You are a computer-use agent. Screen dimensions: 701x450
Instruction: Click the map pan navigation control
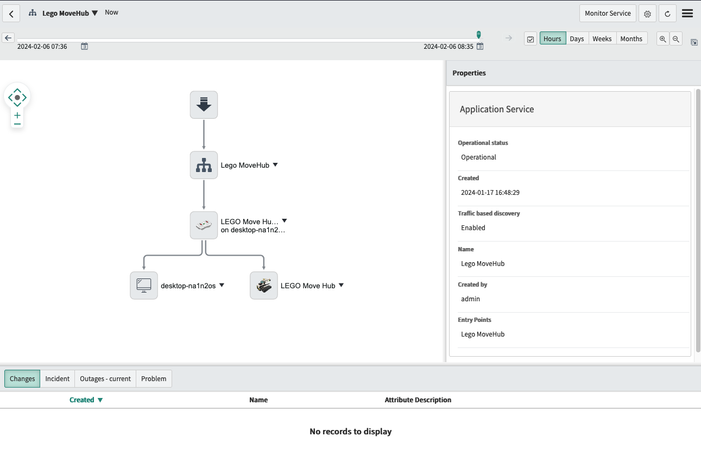point(17,97)
